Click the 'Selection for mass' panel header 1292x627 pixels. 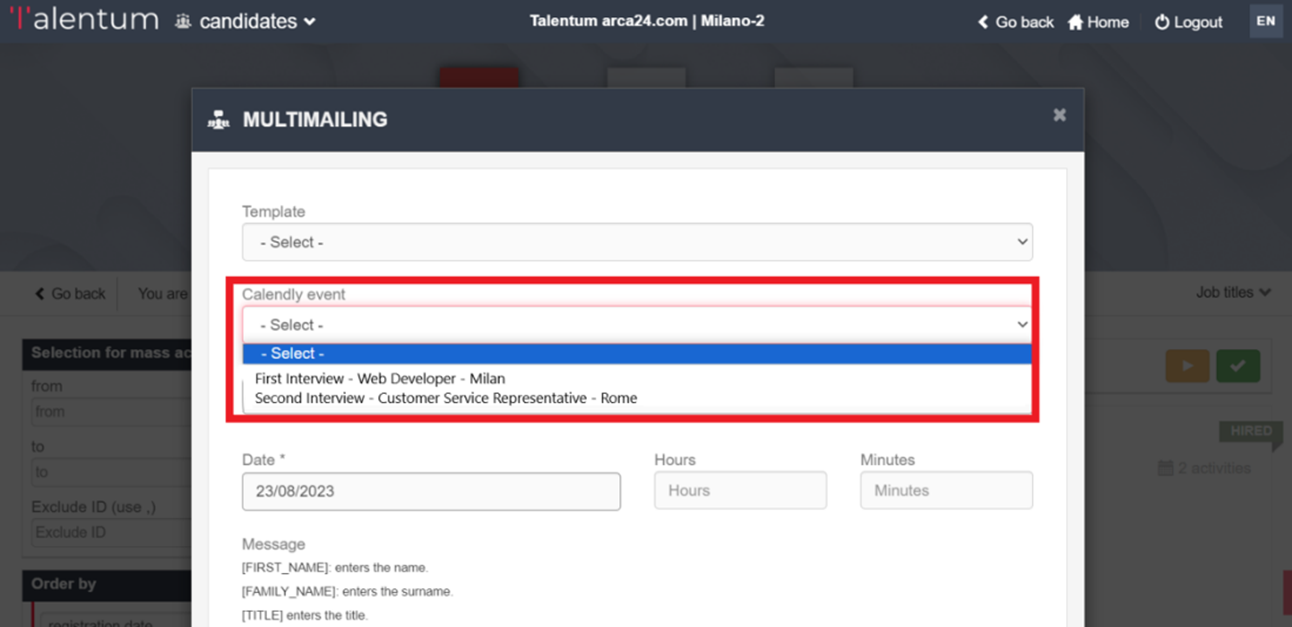107,353
